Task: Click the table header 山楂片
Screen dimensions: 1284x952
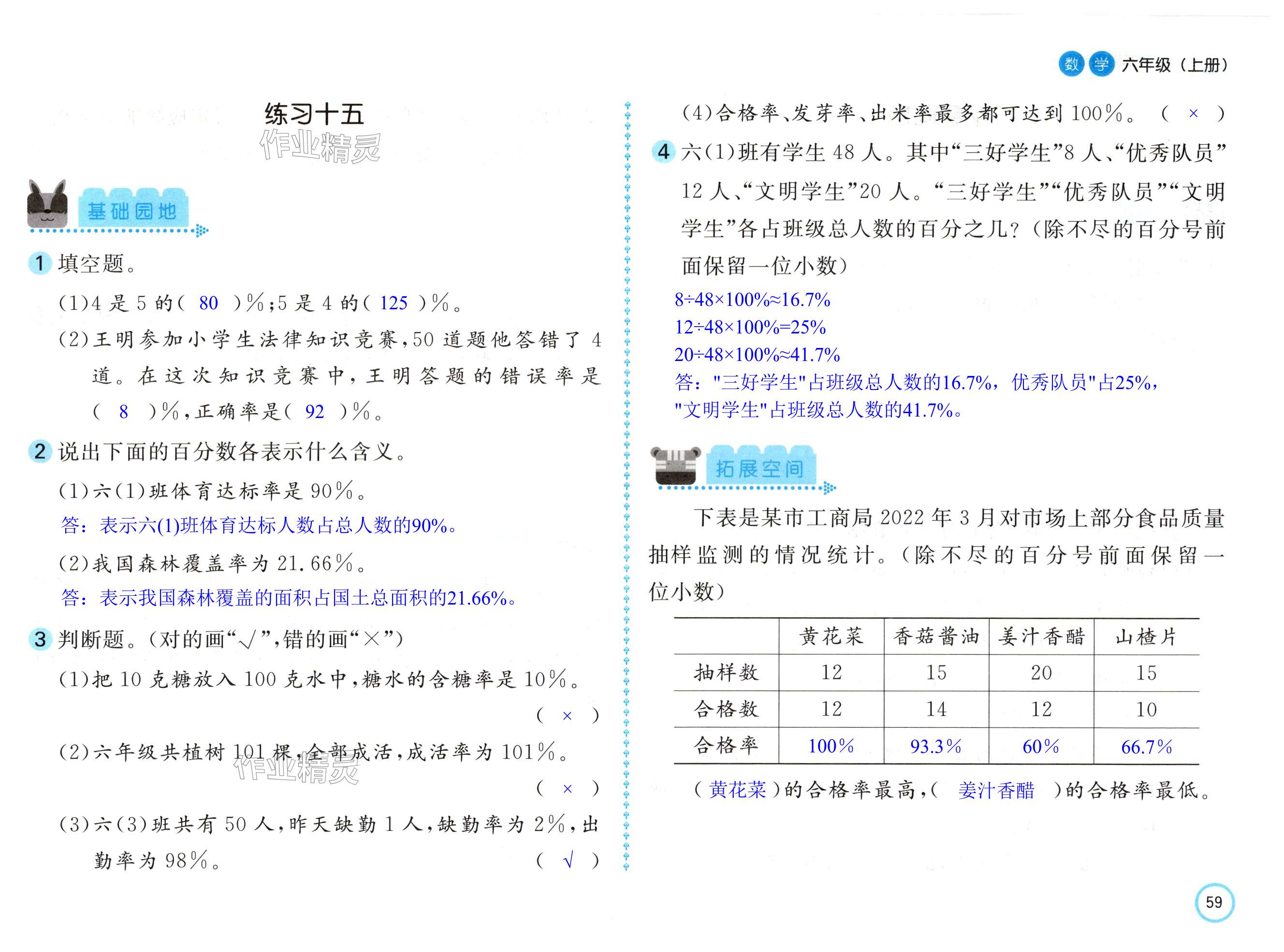Action: pyautogui.click(x=1146, y=637)
